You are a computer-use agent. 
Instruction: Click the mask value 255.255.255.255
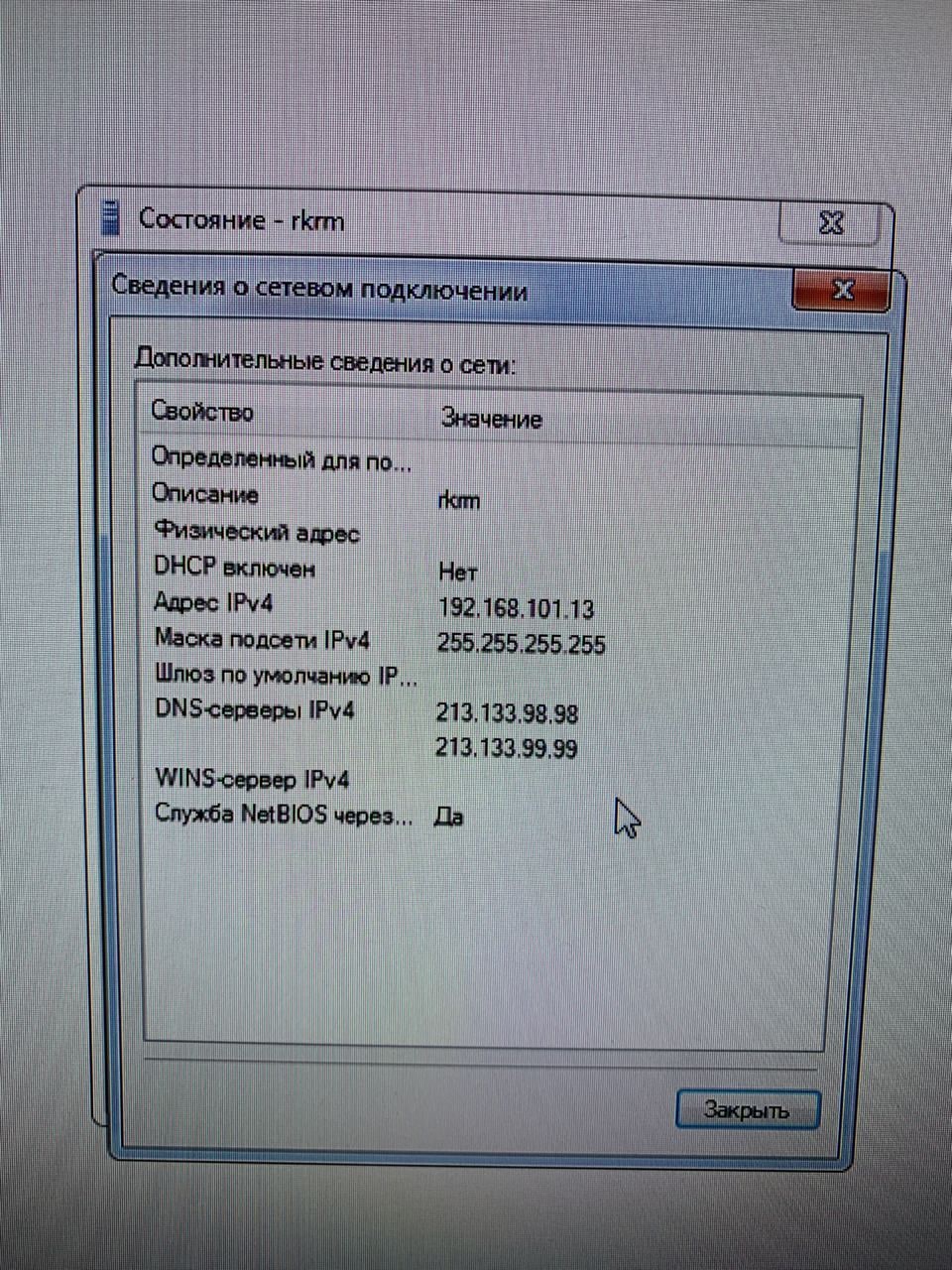pos(522,644)
